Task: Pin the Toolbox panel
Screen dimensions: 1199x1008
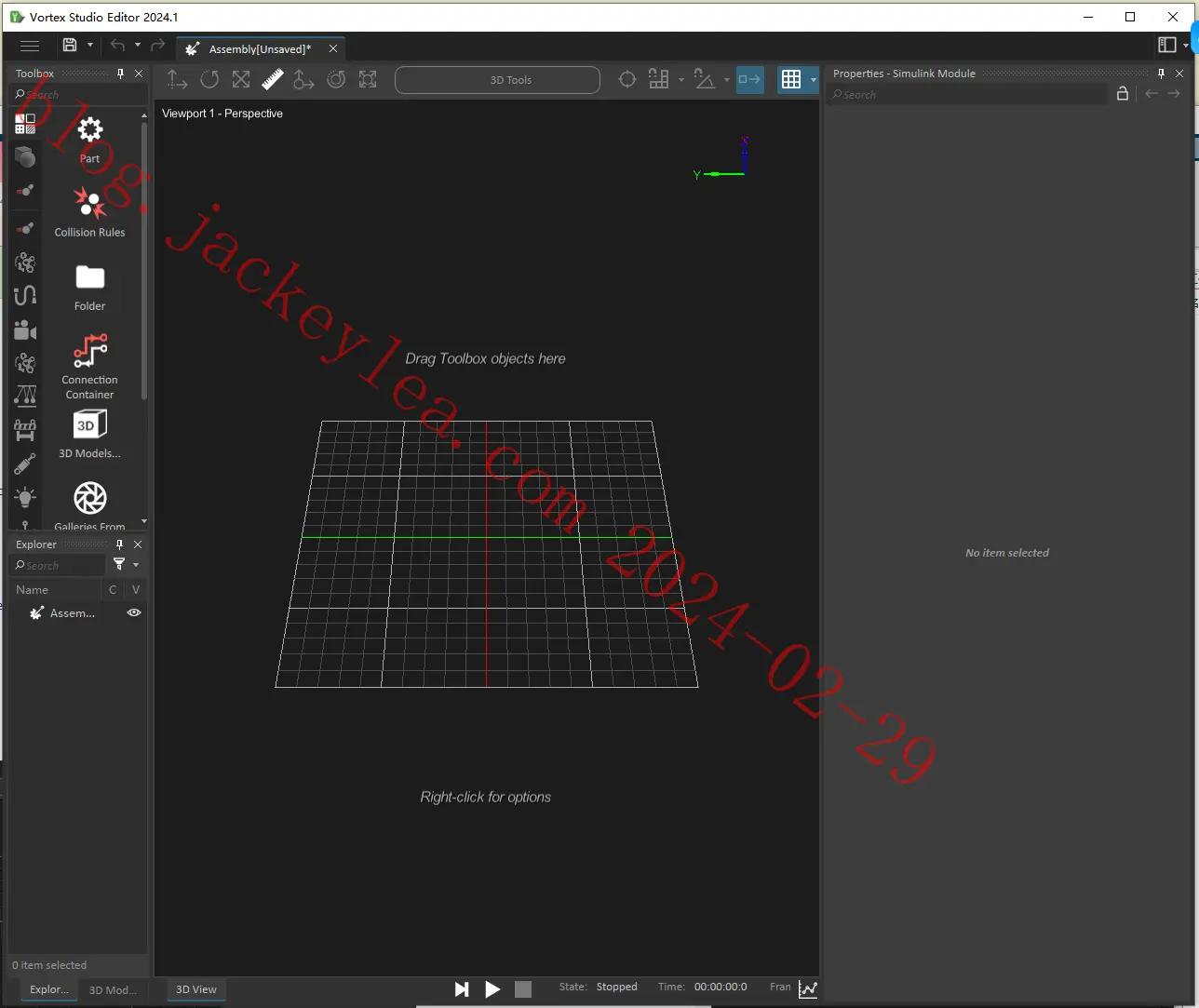Action: [x=120, y=74]
